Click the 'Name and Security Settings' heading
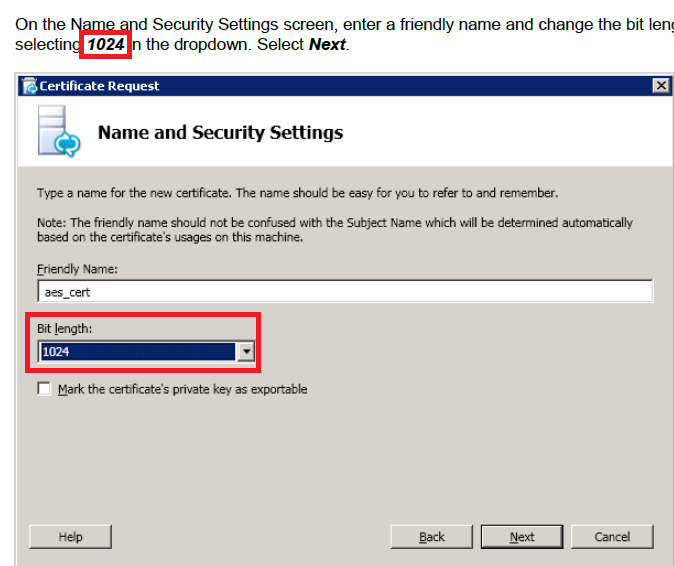 click(x=220, y=132)
